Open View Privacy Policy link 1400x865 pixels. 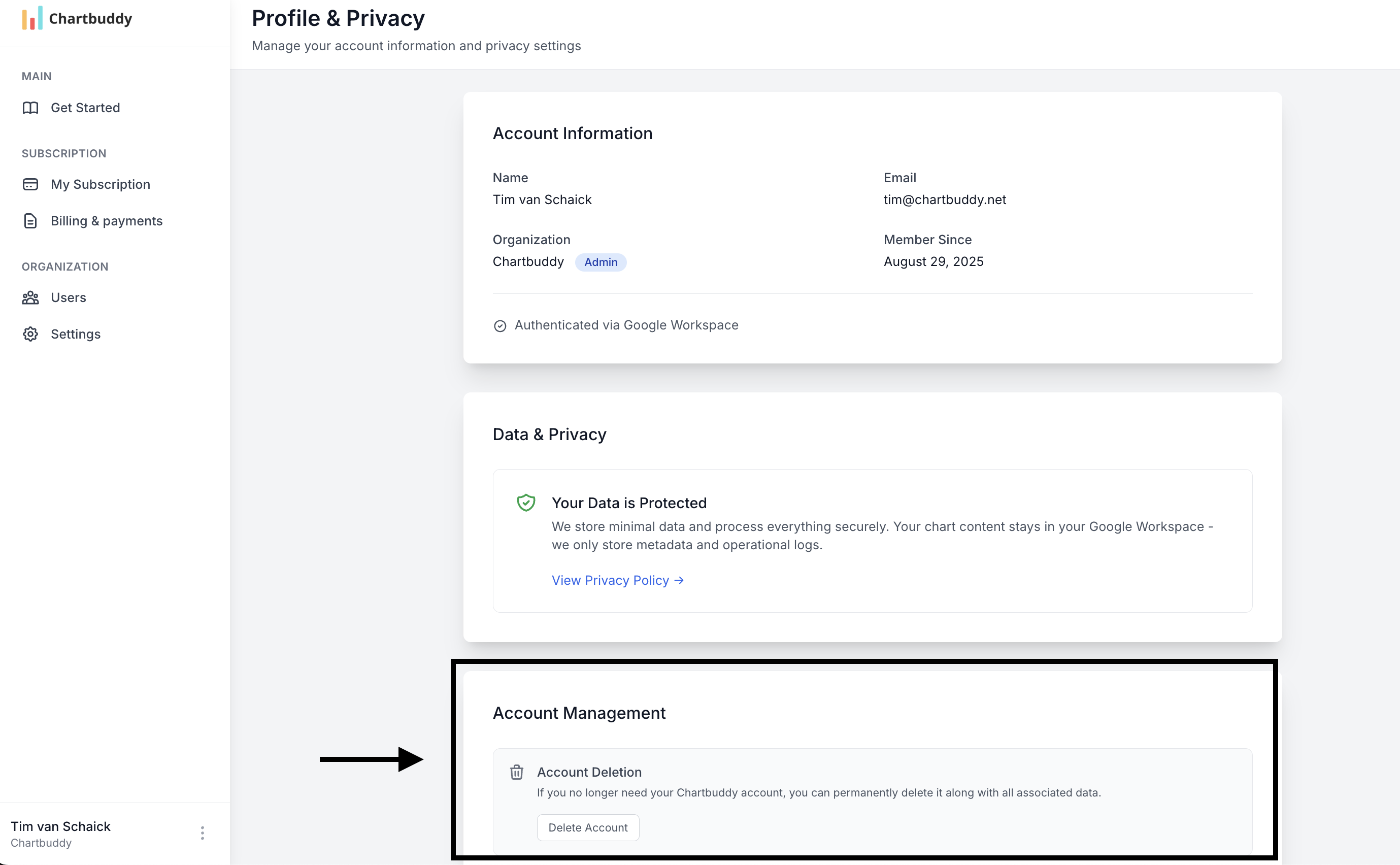tap(609, 580)
